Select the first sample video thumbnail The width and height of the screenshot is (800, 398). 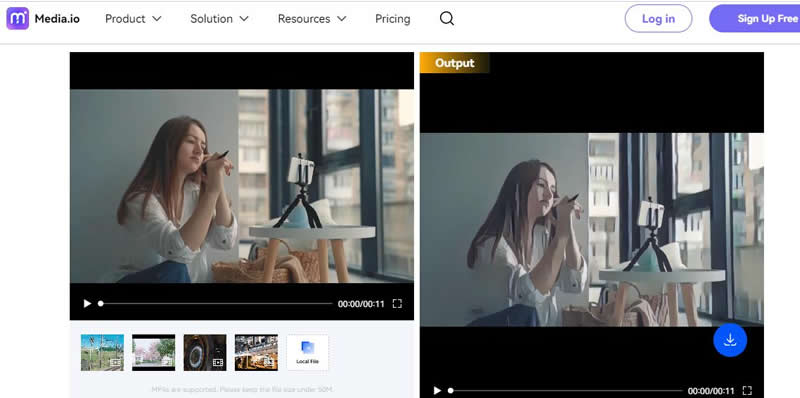102,352
